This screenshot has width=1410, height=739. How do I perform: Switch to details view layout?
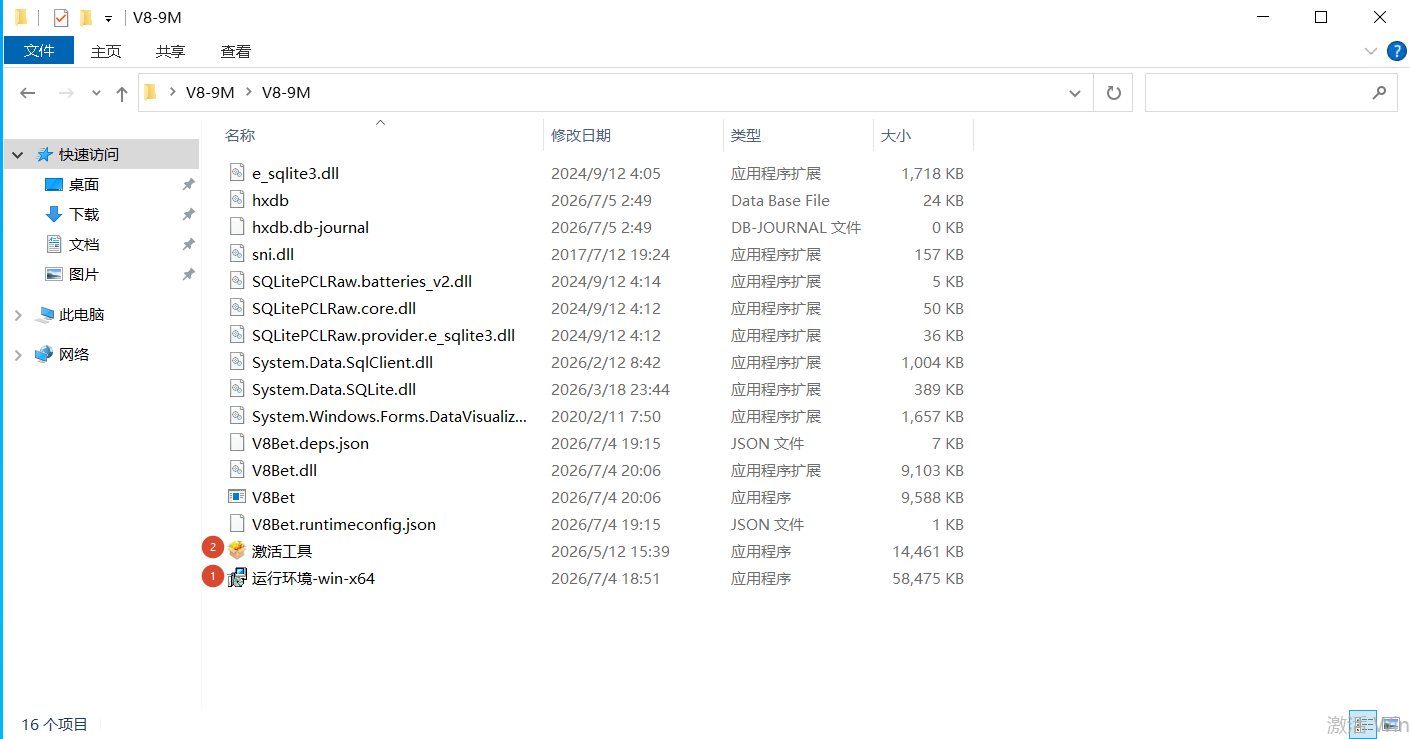(1363, 724)
